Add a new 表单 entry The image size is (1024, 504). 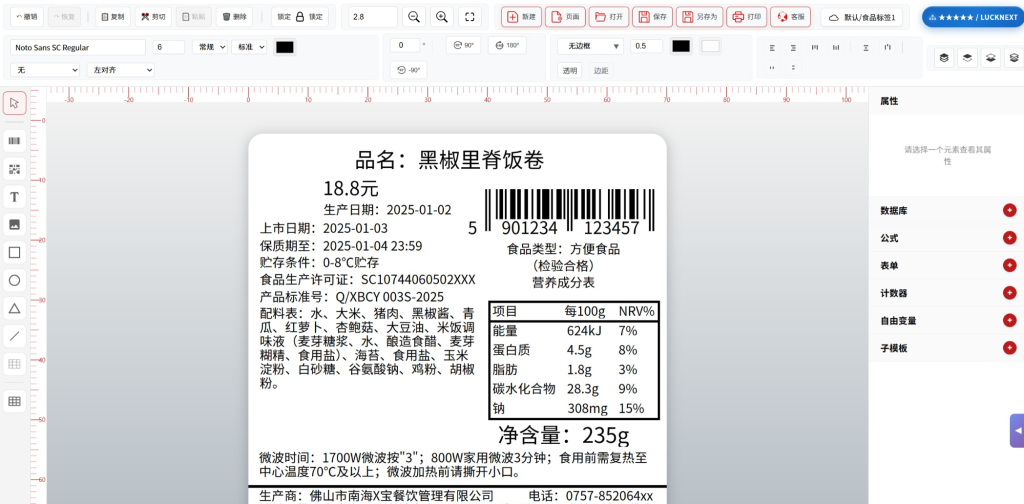tap(1010, 265)
